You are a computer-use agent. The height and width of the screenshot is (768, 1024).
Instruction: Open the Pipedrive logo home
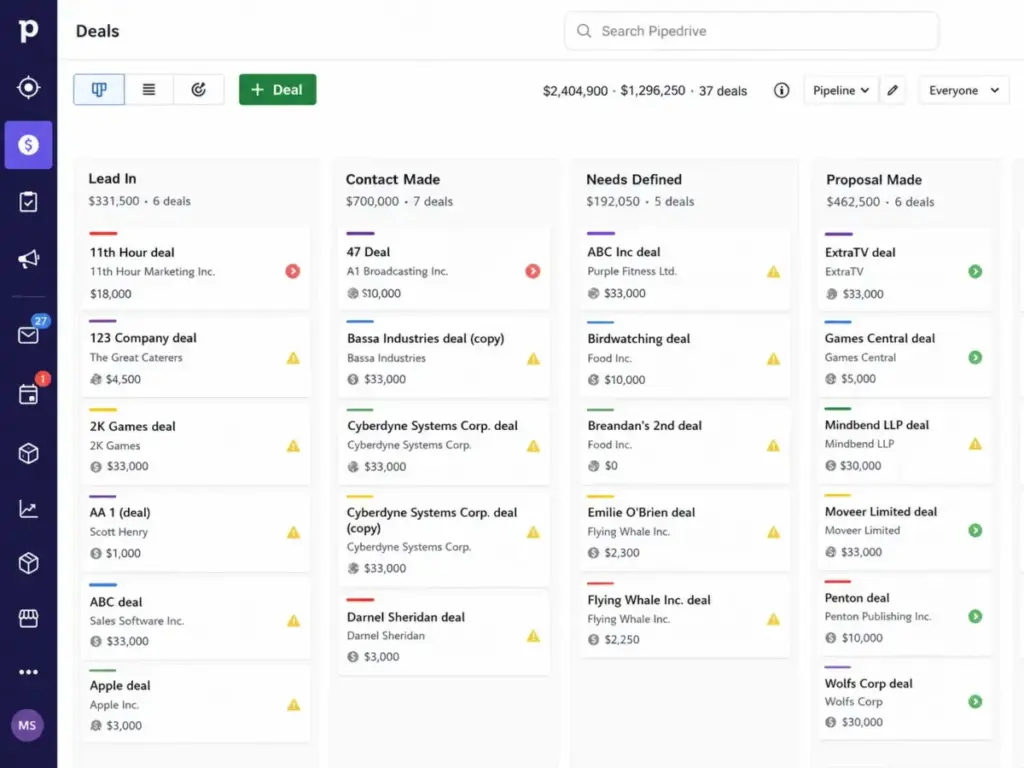click(x=28, y=30)
